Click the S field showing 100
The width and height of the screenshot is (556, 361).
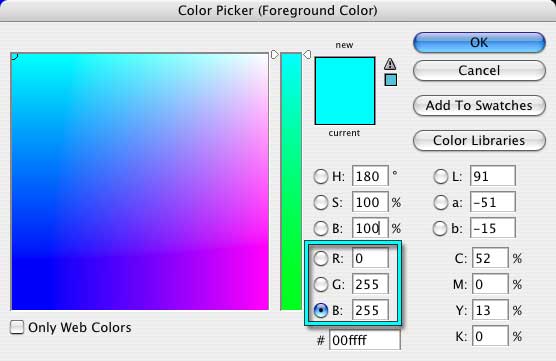[x=370, y=202]
